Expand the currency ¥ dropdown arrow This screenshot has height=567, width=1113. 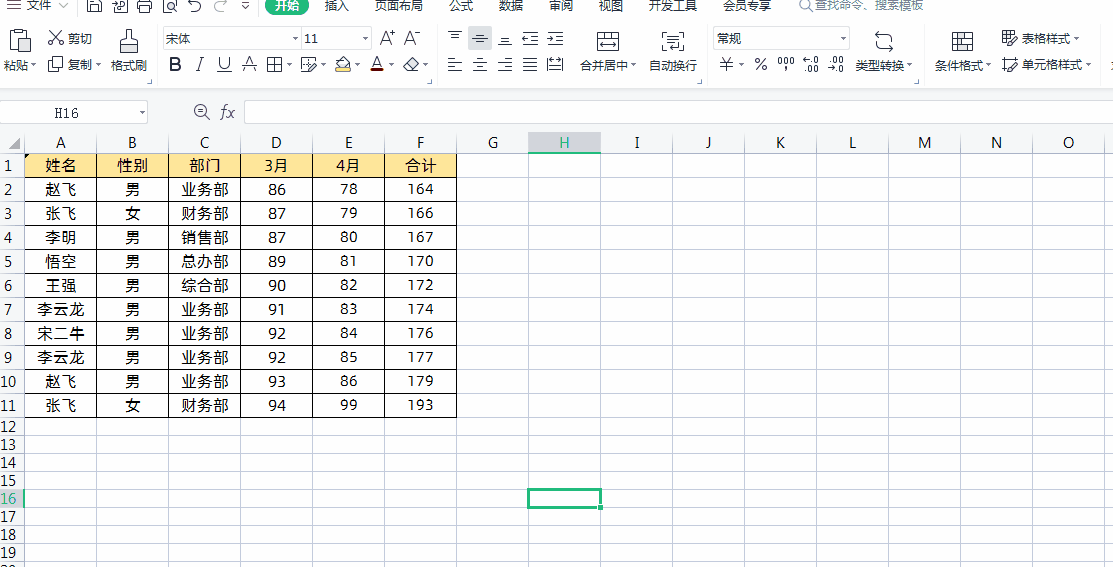(x=741, y=65)
